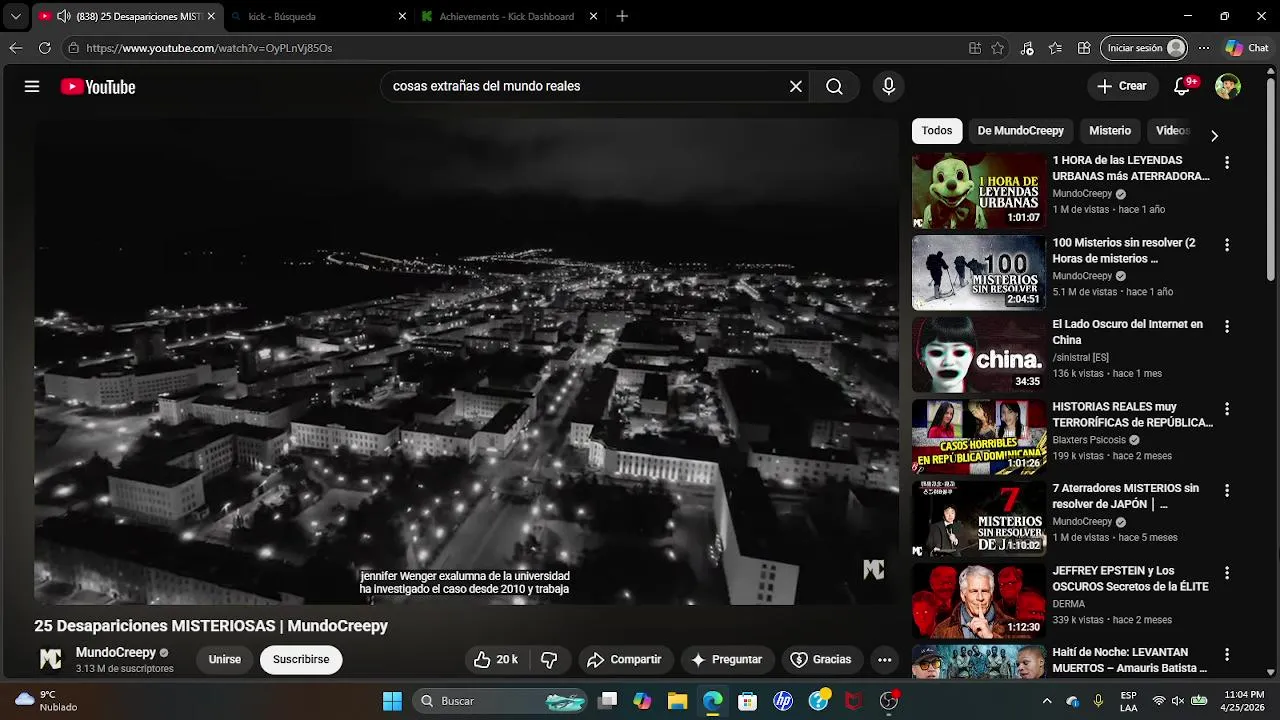Select the 'De MundoCreepy' filter chip
Viewport: 1280px width, 720px height.
pos(1020,131)
